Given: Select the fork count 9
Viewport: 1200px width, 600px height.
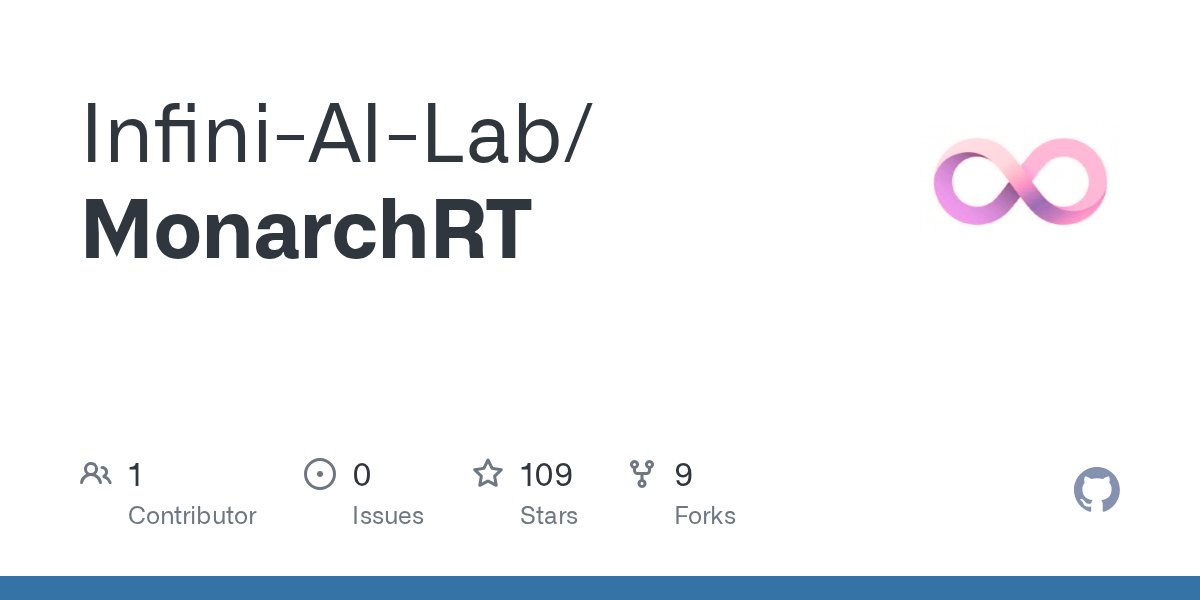Looking at the screenshot, I should tap(684, 475).
